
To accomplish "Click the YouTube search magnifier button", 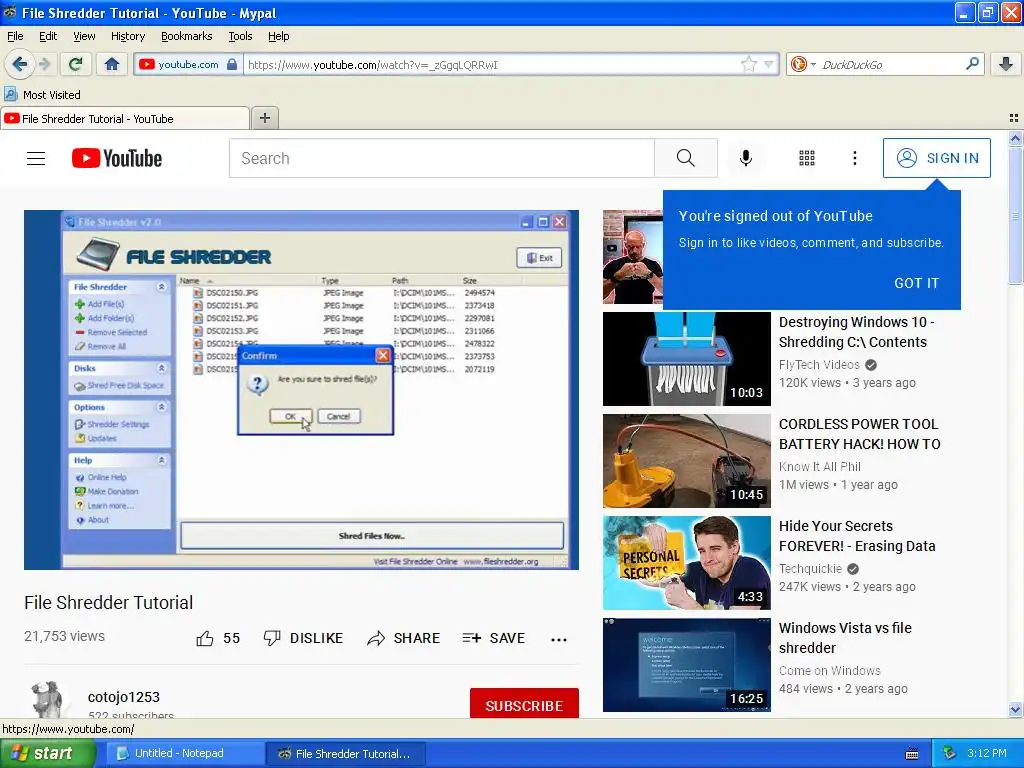I will pyautogui.click(x=686, y=158).
